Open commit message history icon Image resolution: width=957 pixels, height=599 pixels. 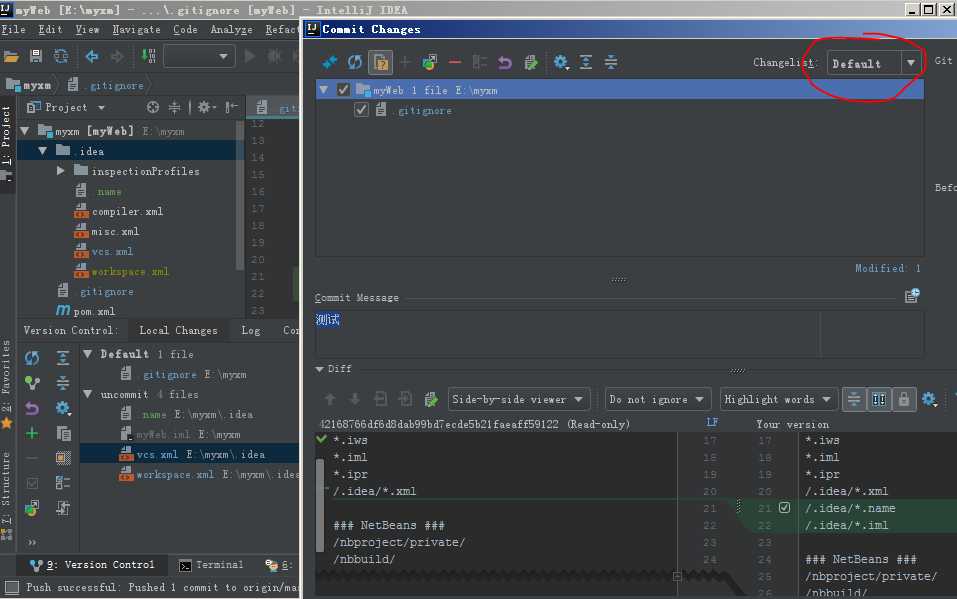coord(912,296)
